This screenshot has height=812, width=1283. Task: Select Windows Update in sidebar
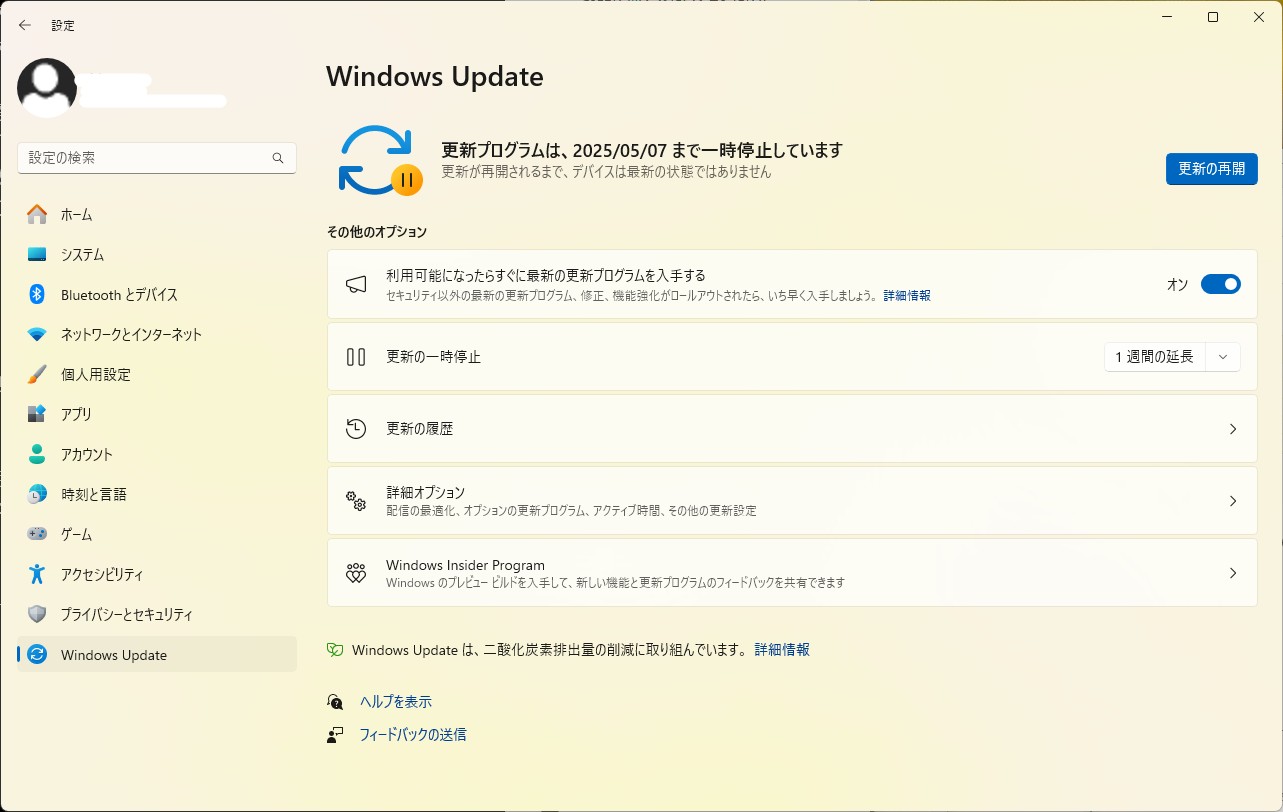click(157, 655)
